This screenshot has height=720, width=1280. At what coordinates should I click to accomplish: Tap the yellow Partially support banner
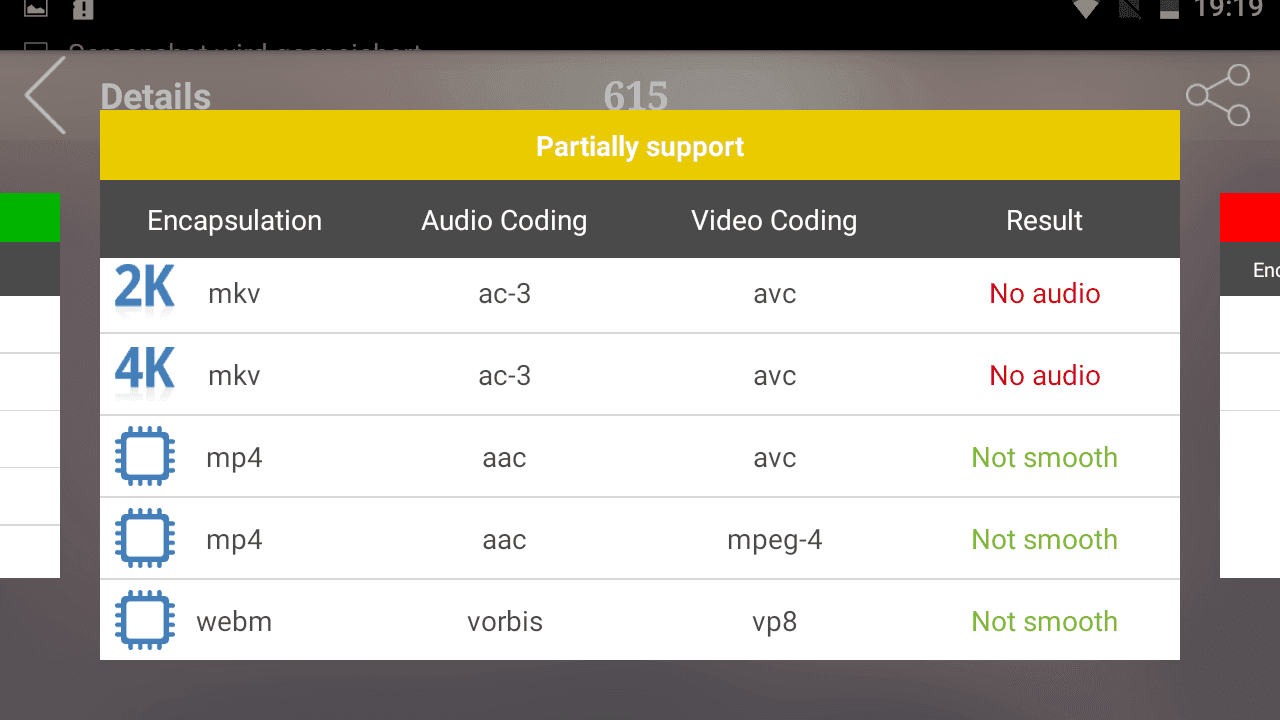(640, 146)
